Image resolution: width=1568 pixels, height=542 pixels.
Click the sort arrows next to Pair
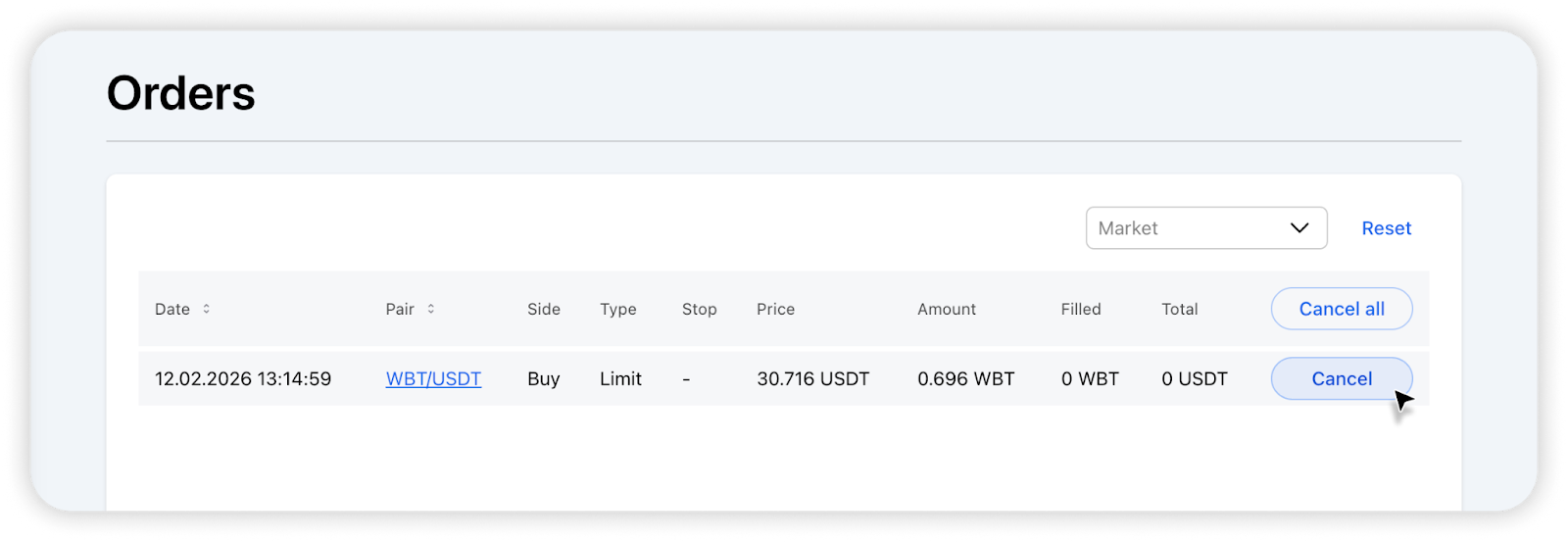point(430,309)
